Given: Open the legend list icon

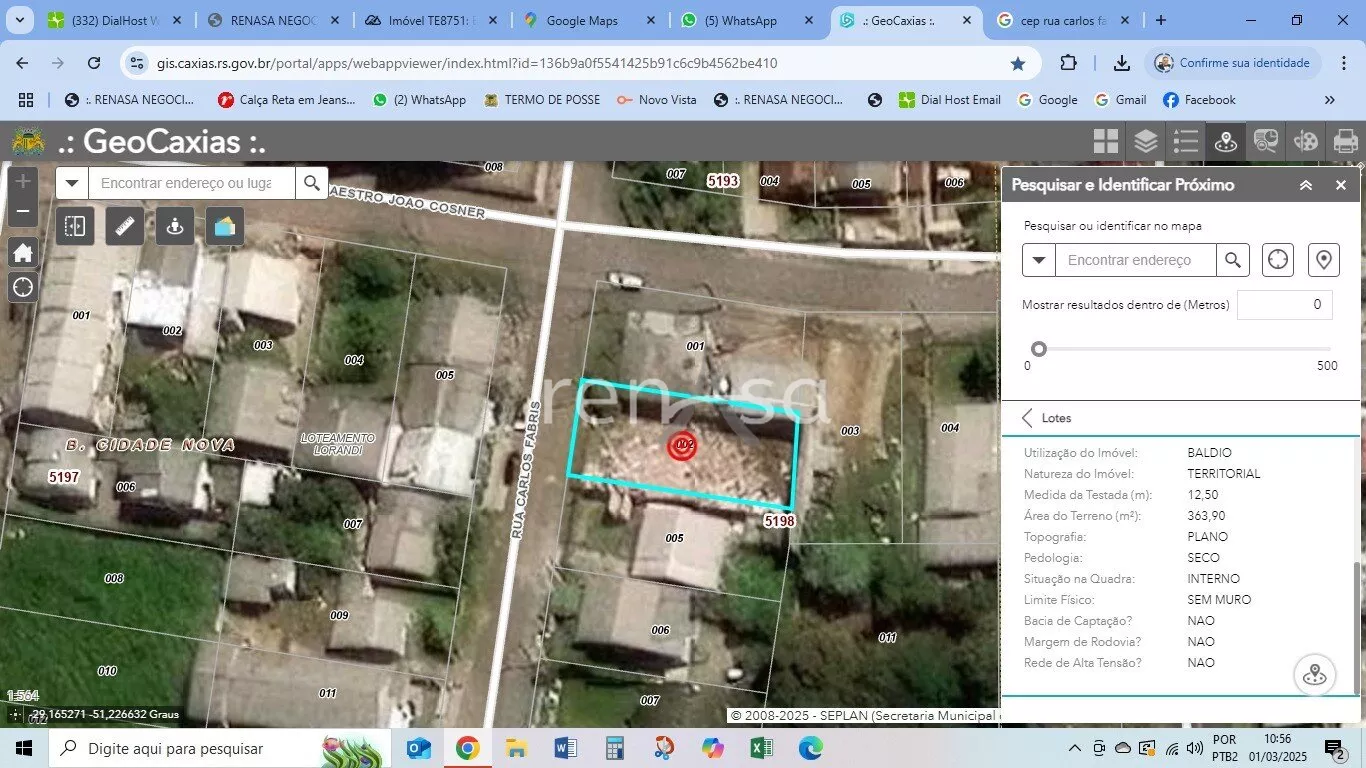Looking at the screenshot, I should point(1185,142).
